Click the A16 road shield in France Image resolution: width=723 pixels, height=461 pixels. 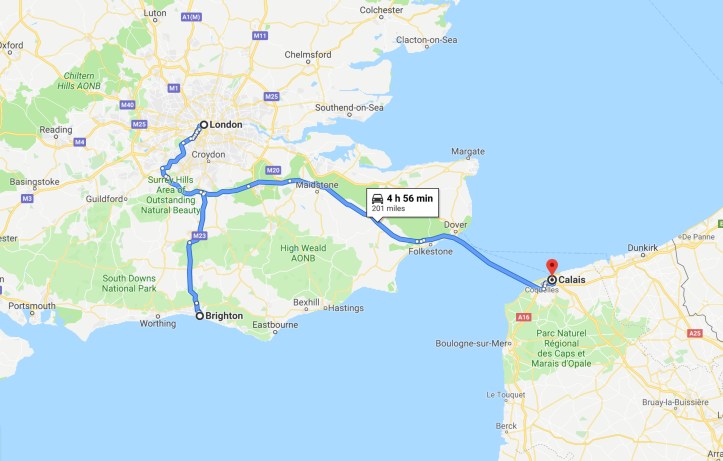523,317
